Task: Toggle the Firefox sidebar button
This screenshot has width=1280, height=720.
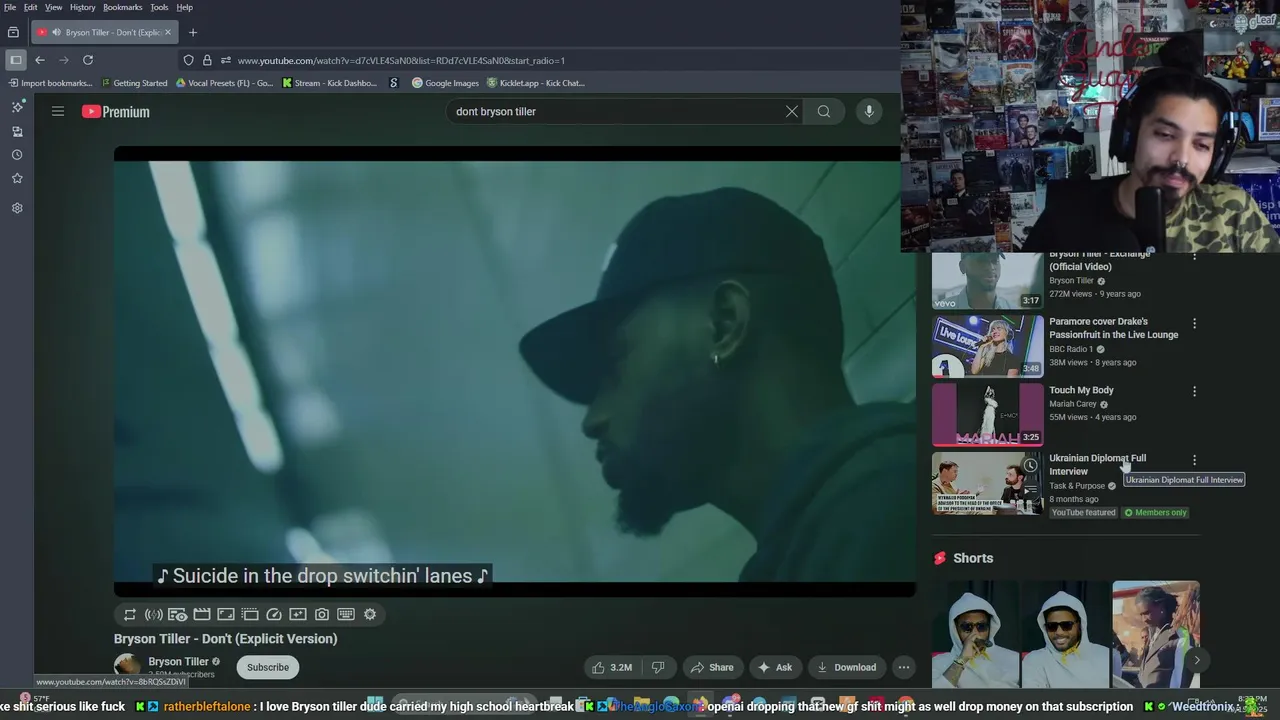Action: 16,60
